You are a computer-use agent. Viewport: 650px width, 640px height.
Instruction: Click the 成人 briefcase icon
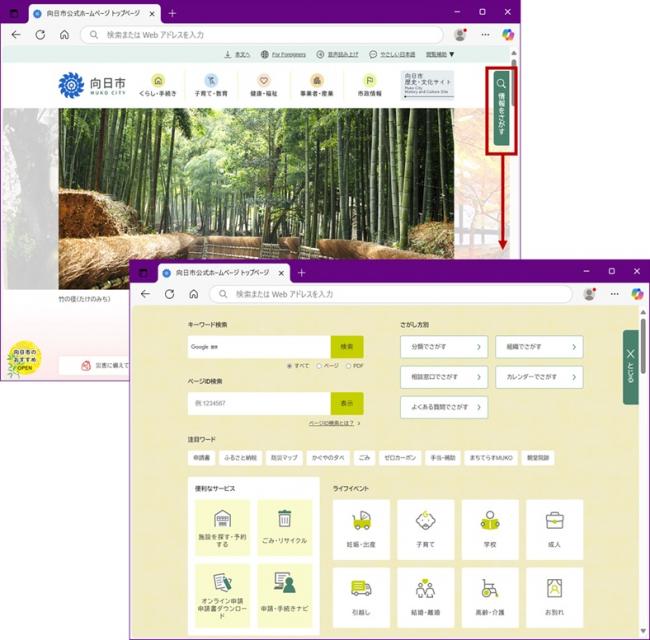[554, 521]
